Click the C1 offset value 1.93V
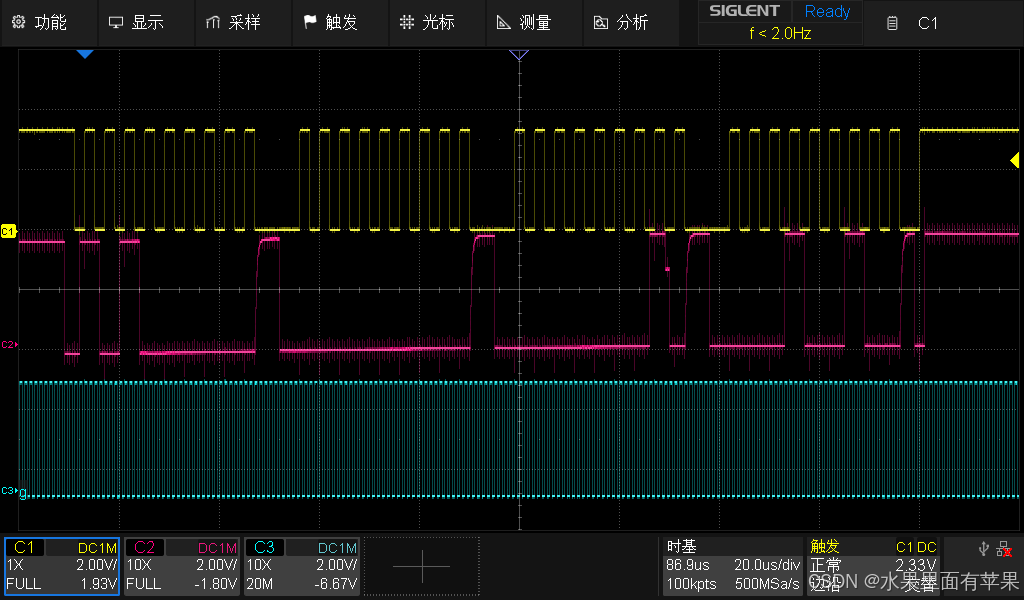The height and width of the screenshot is (600, 1024). [x=99, y=584]
